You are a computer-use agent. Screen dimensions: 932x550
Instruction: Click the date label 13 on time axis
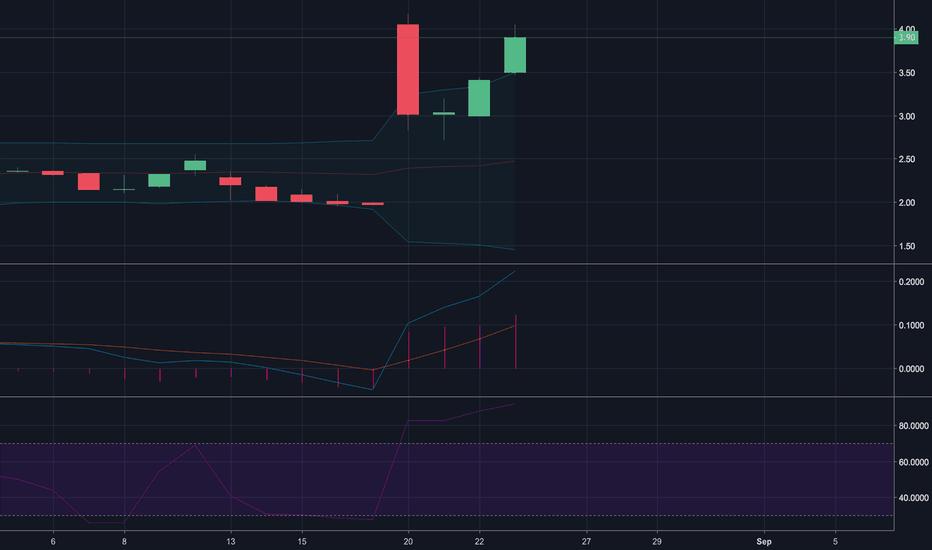point(231,541)
